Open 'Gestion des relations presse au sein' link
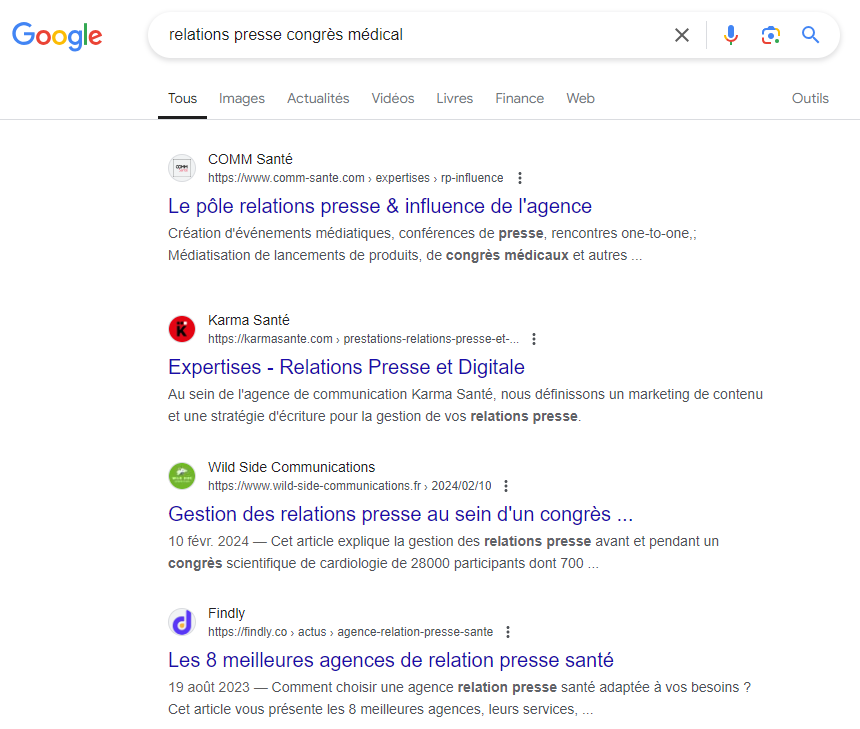The width and height of the screenshot is (860, 729). tap(400, 514)
